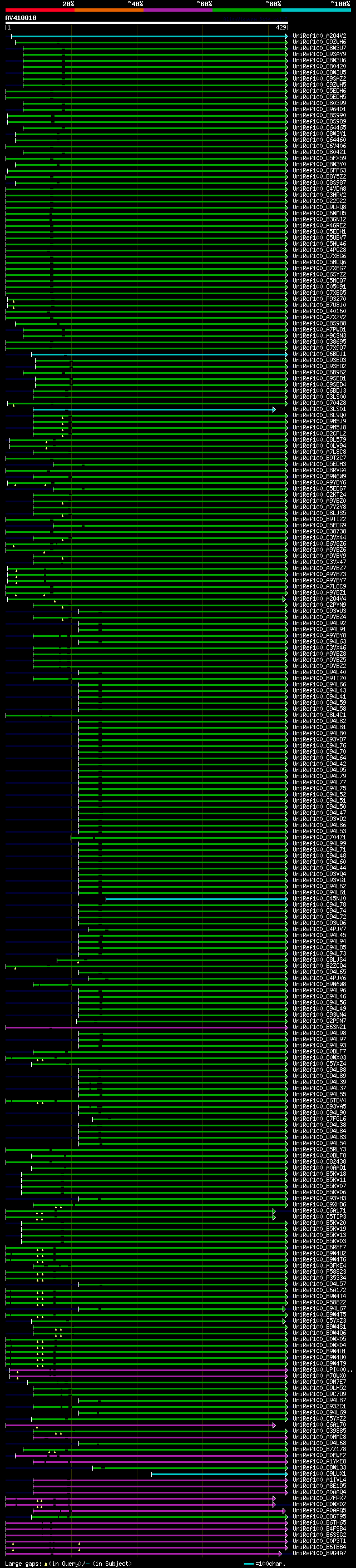Click the orange ~40% identity scale segment

click(x=109, y=10)
